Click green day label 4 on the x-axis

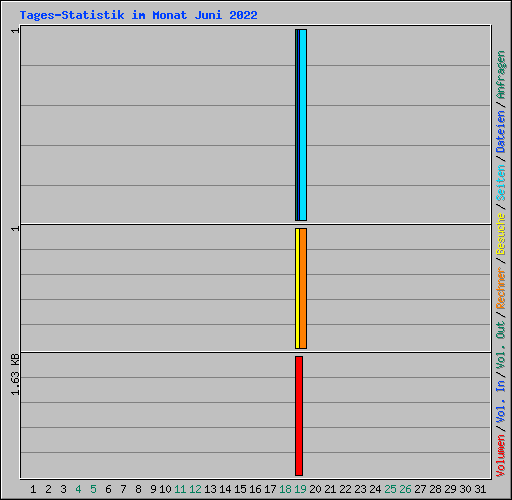[x=78, y=489]
